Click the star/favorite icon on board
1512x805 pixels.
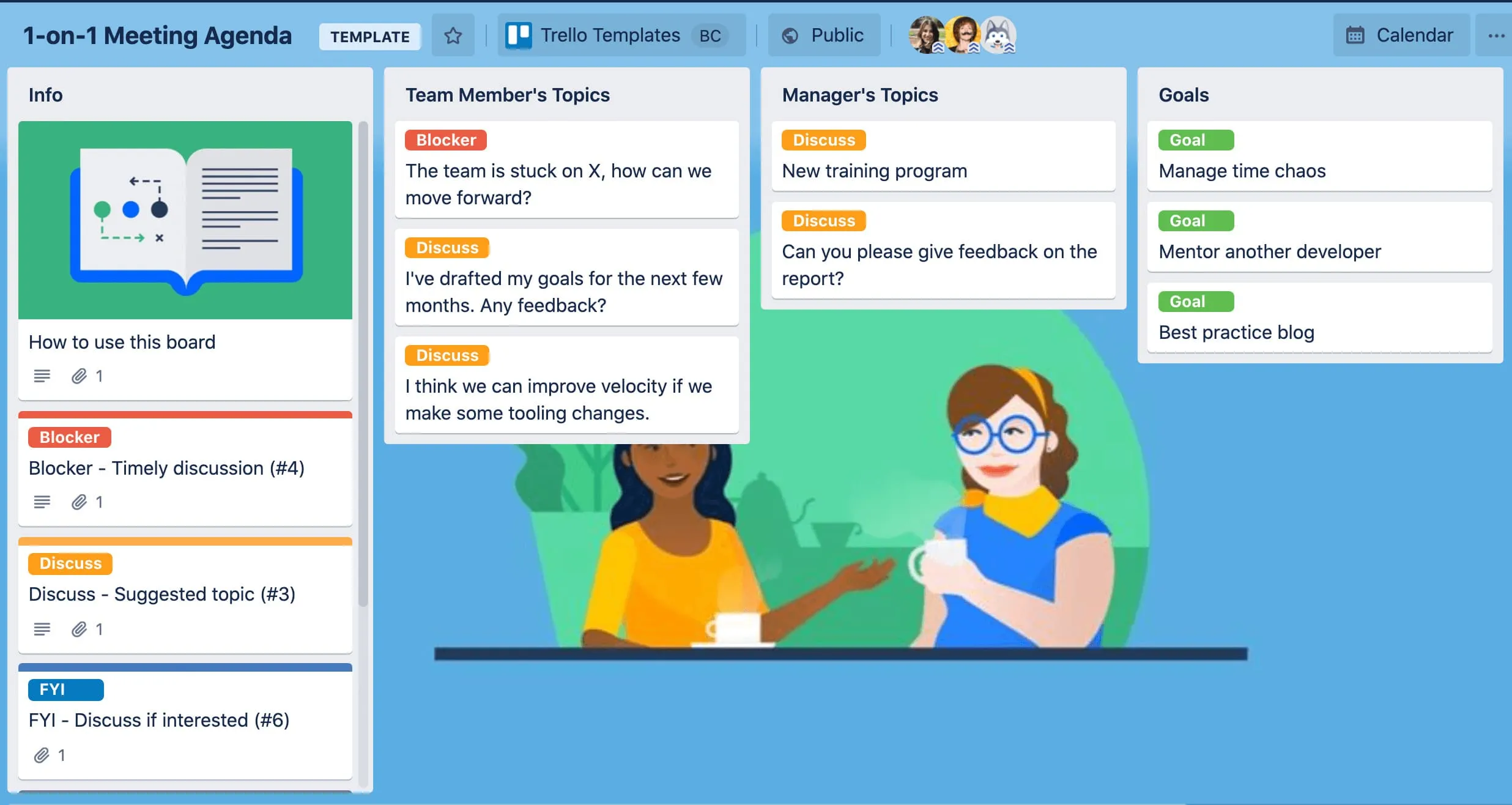point(452,35)
